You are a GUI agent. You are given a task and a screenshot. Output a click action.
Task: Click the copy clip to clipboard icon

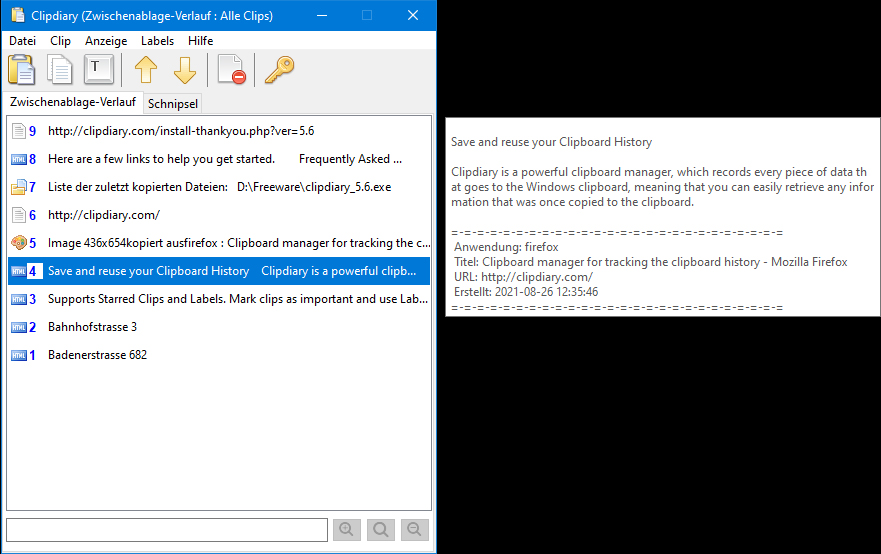(60, 70)
